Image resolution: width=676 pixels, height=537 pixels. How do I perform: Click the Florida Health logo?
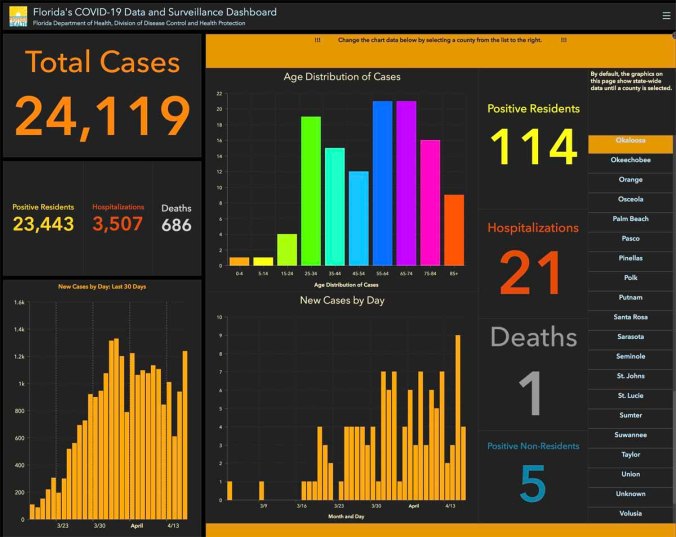tap(16, 15)
